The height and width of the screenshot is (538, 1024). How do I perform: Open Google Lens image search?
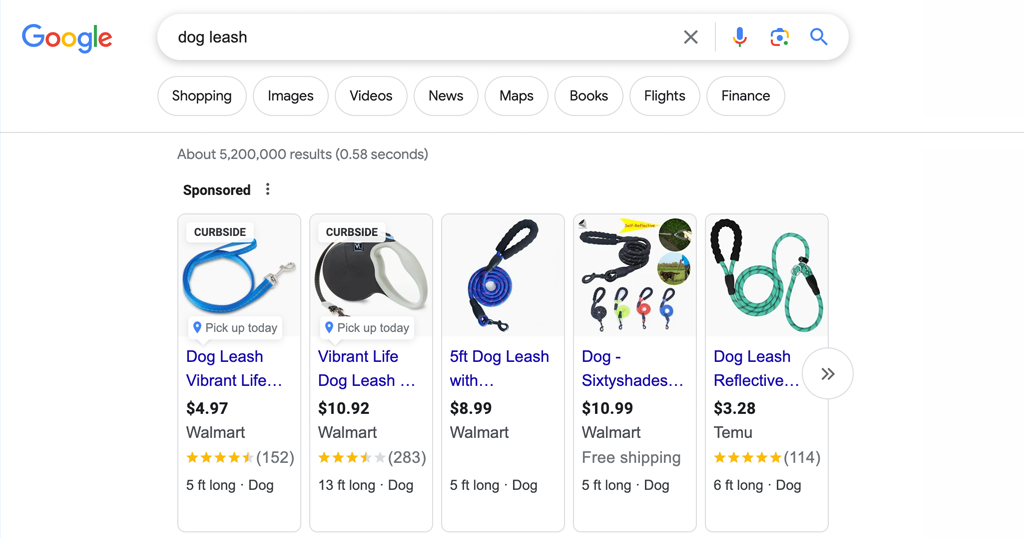click(x=779, y=37)
